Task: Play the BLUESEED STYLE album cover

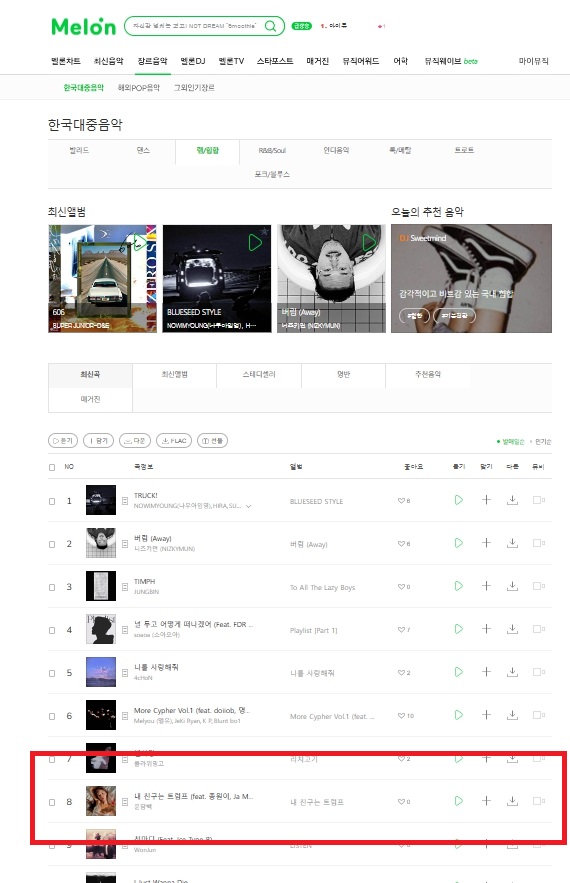Action: (255, 243)
